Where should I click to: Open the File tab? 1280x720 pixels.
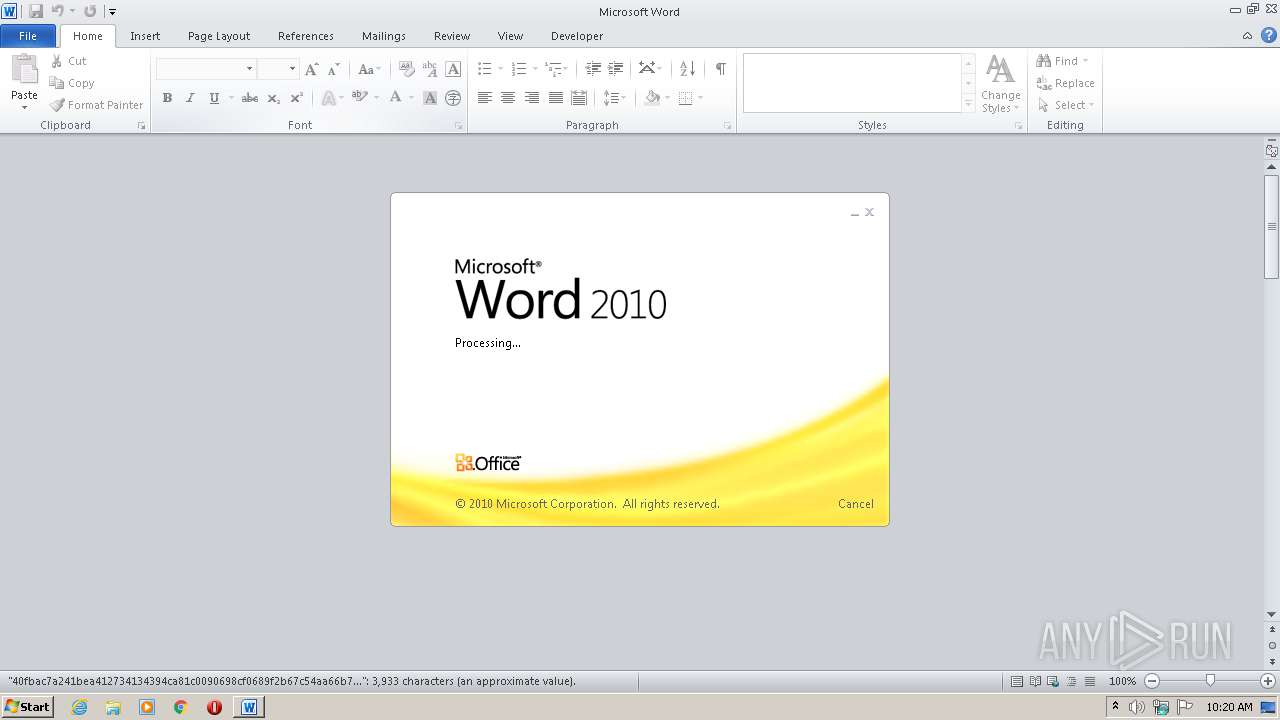(28, 36)
